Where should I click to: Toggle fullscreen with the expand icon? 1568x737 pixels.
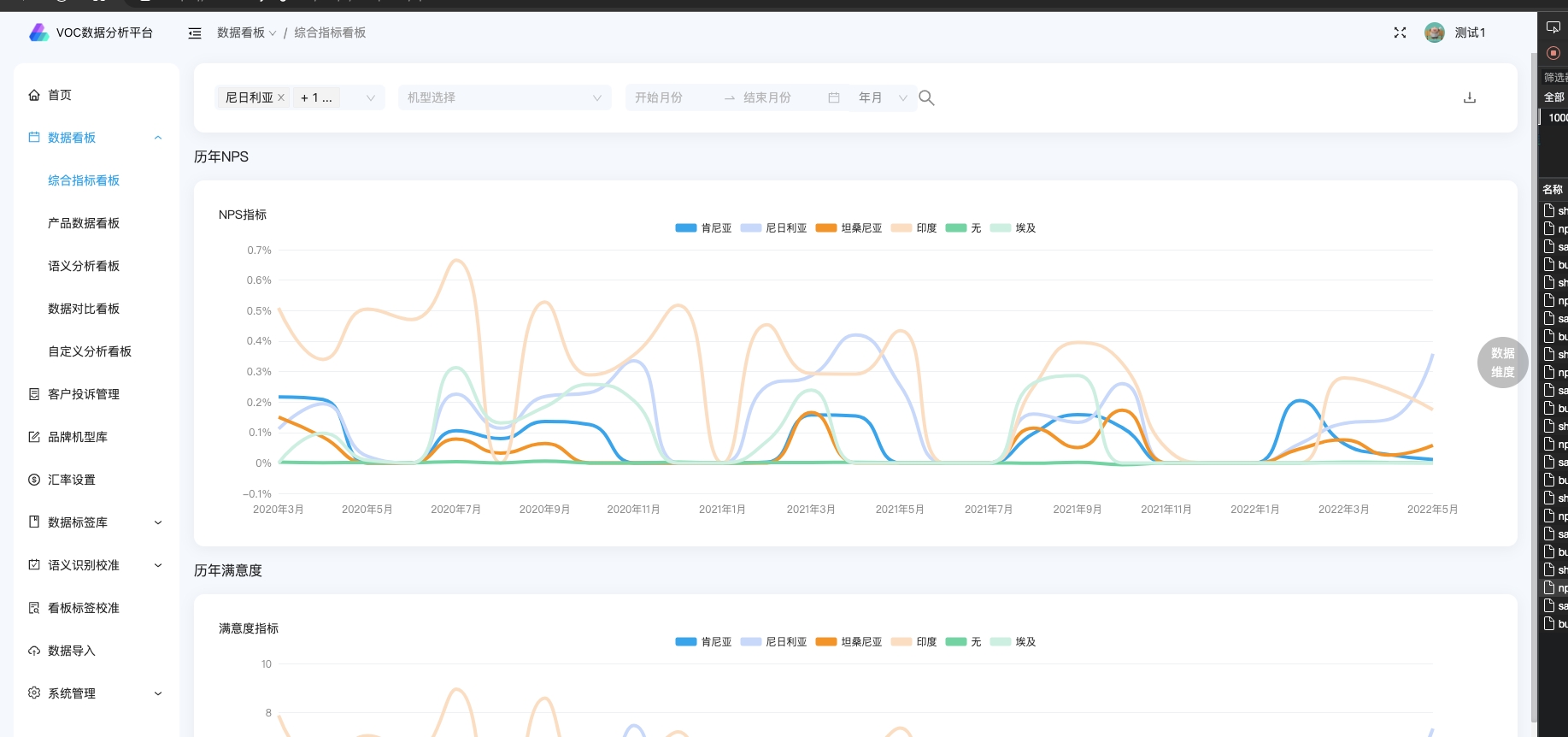point(1400,32)
